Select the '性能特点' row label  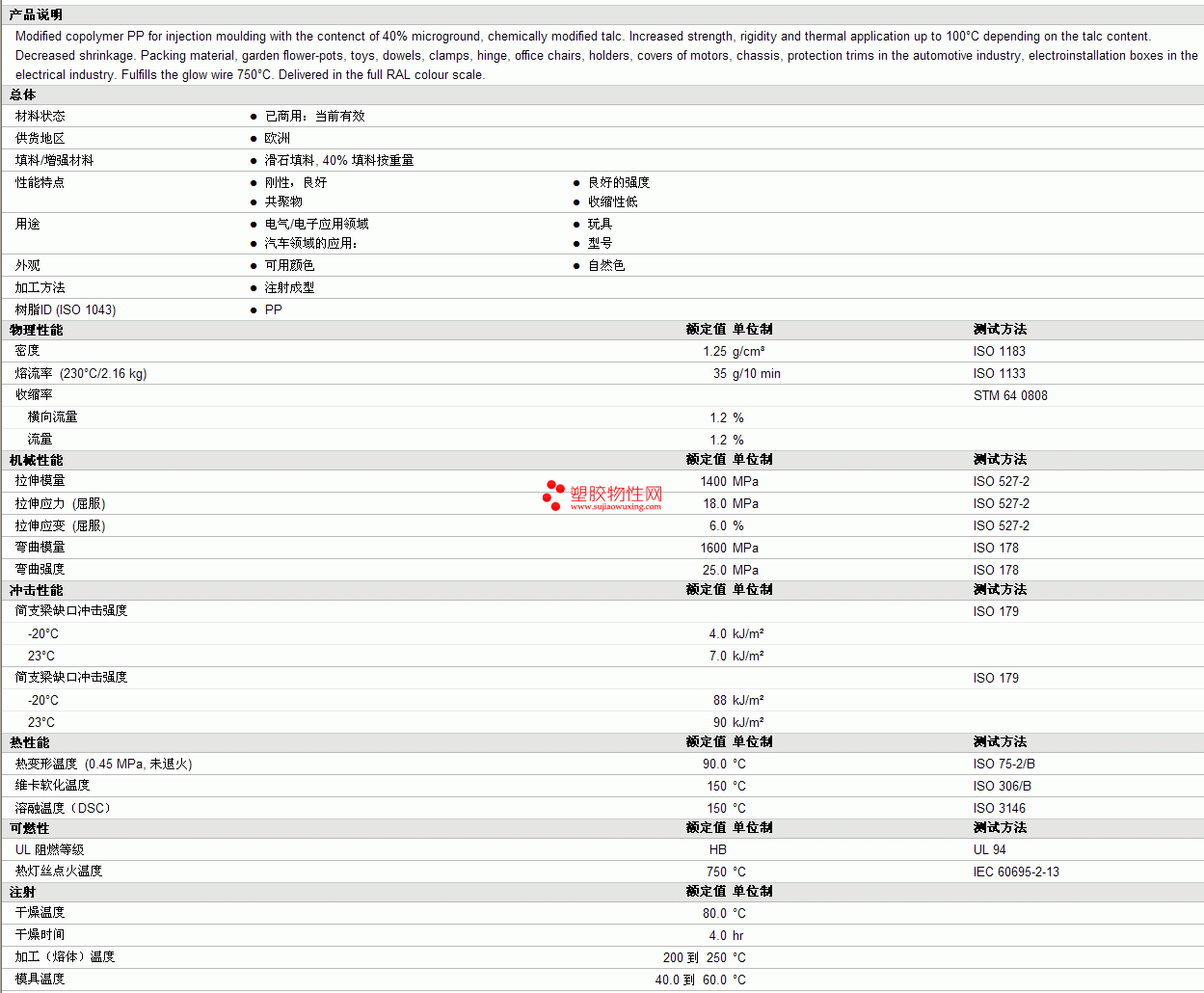click(x=40, y=182)
